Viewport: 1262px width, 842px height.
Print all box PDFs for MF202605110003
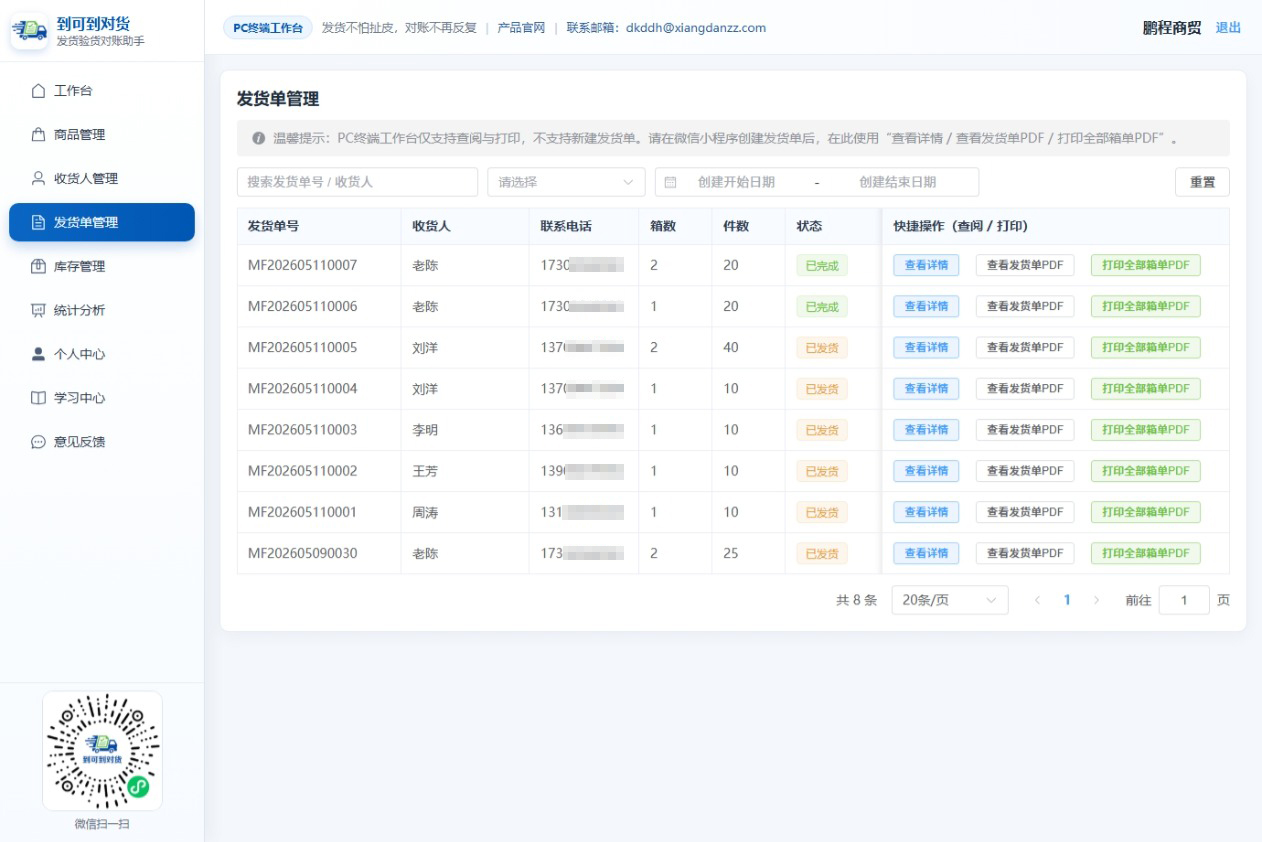(x=1146, y=429)
